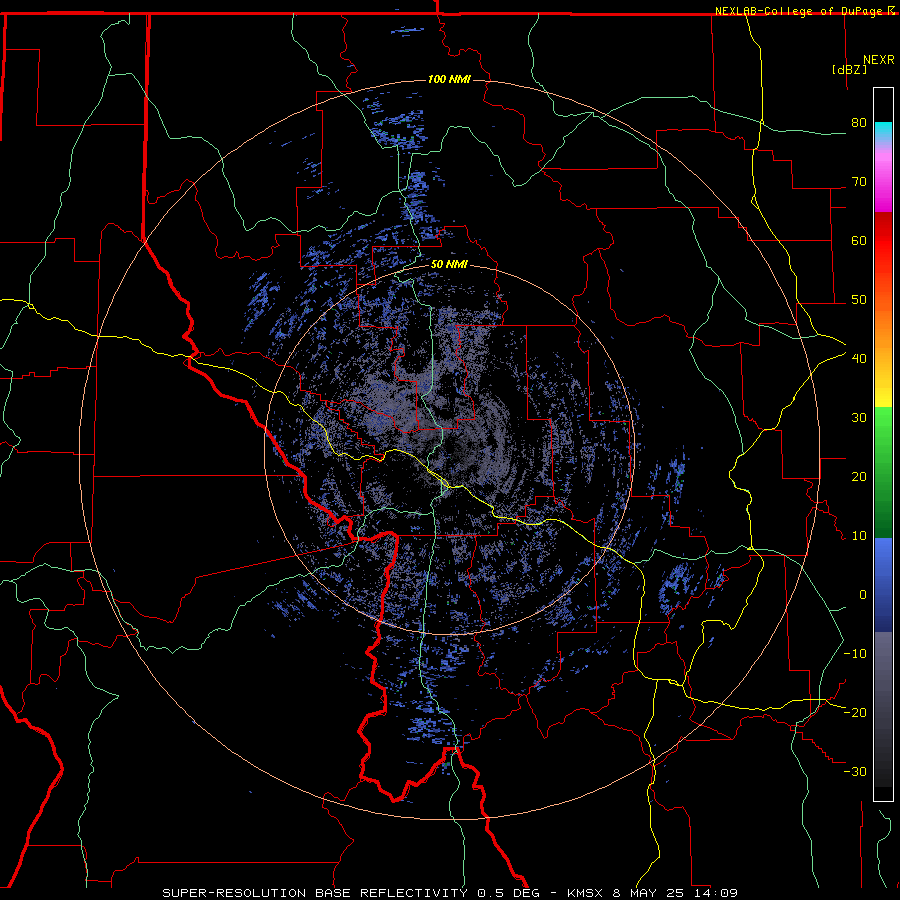Click the NEXR label above the color scale
The image size is (900, 900).
coord(879,60)
